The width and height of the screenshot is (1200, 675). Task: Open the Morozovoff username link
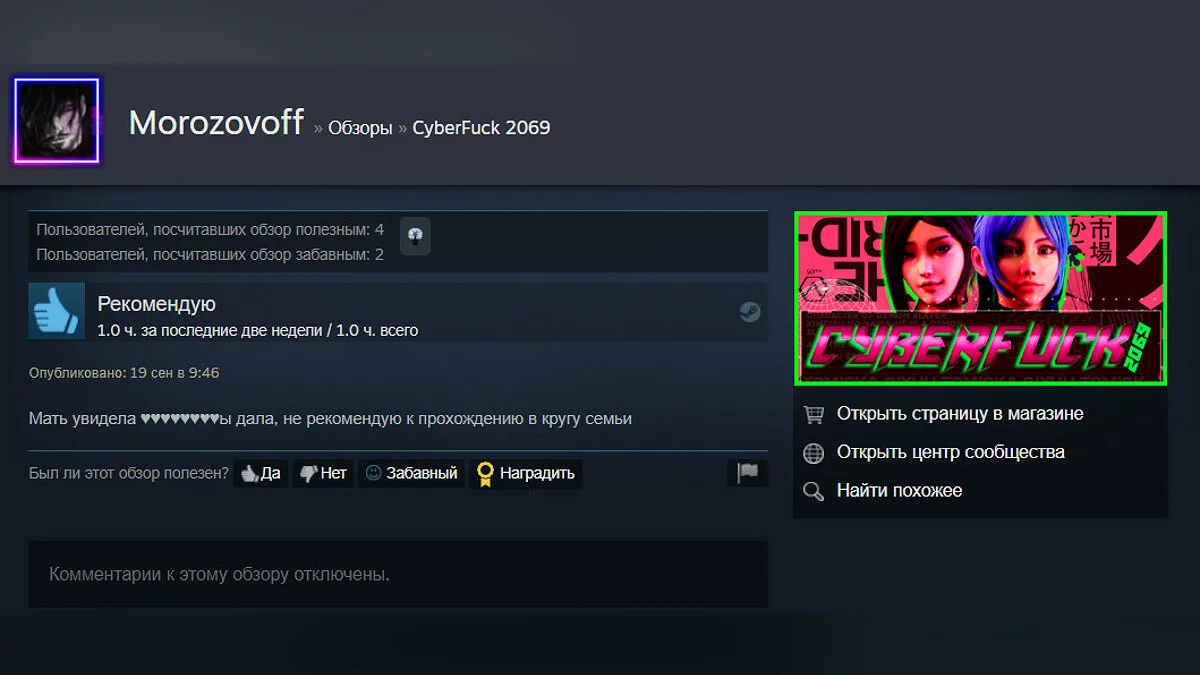(x=216, y=123)
